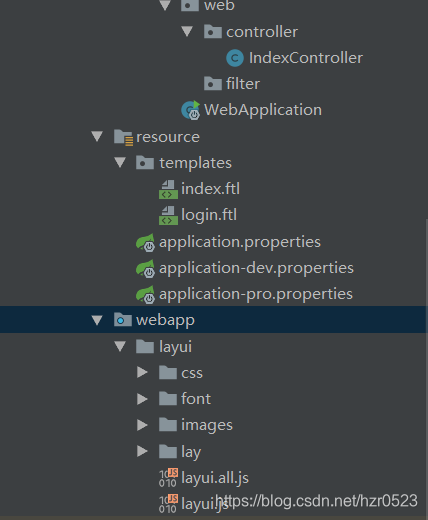
Task: Expand the lay folder arrow
Action: (x=142, y=451)
